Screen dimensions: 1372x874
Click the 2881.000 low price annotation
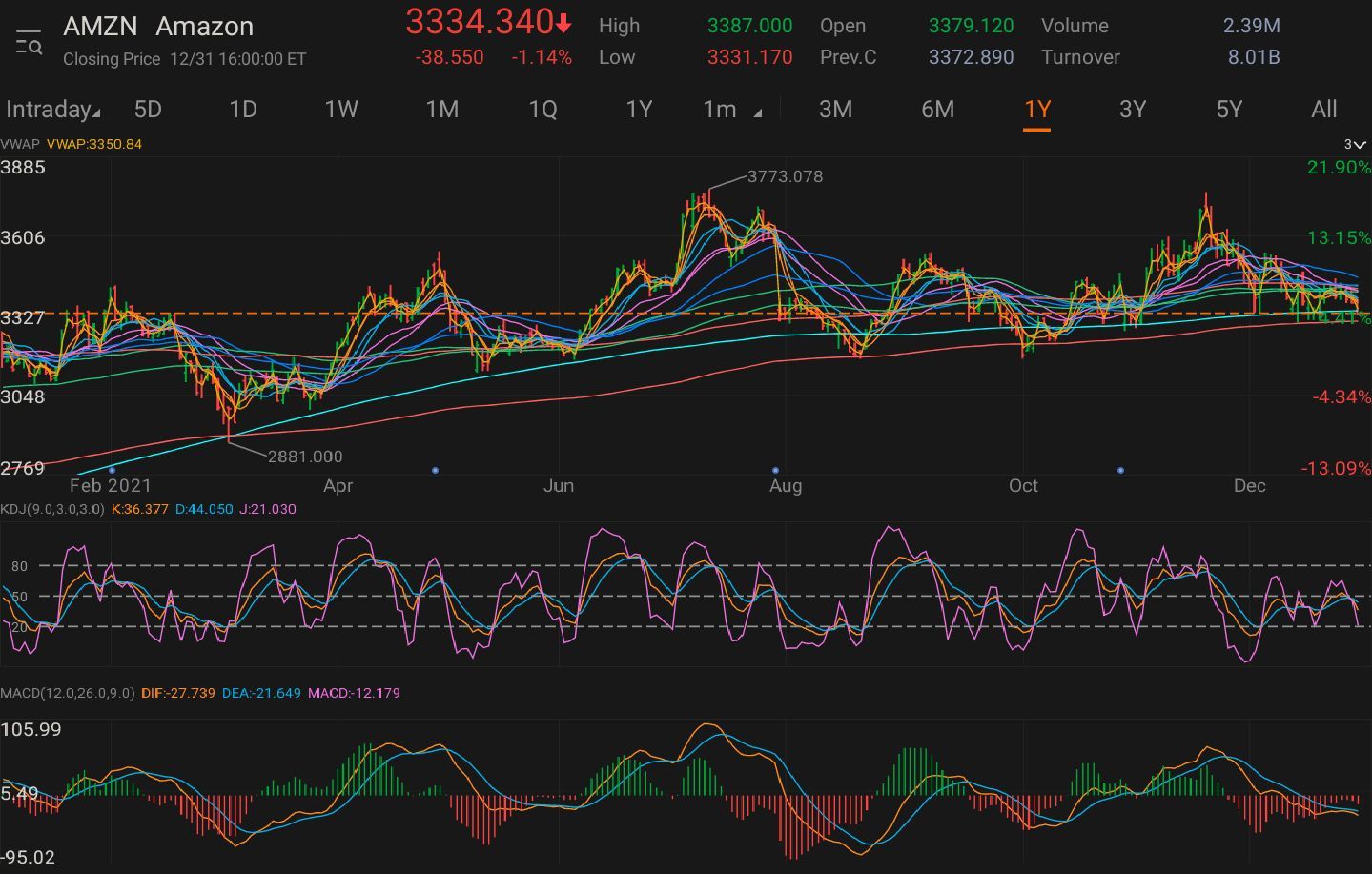pyautogui.click(x=304, y=457)
